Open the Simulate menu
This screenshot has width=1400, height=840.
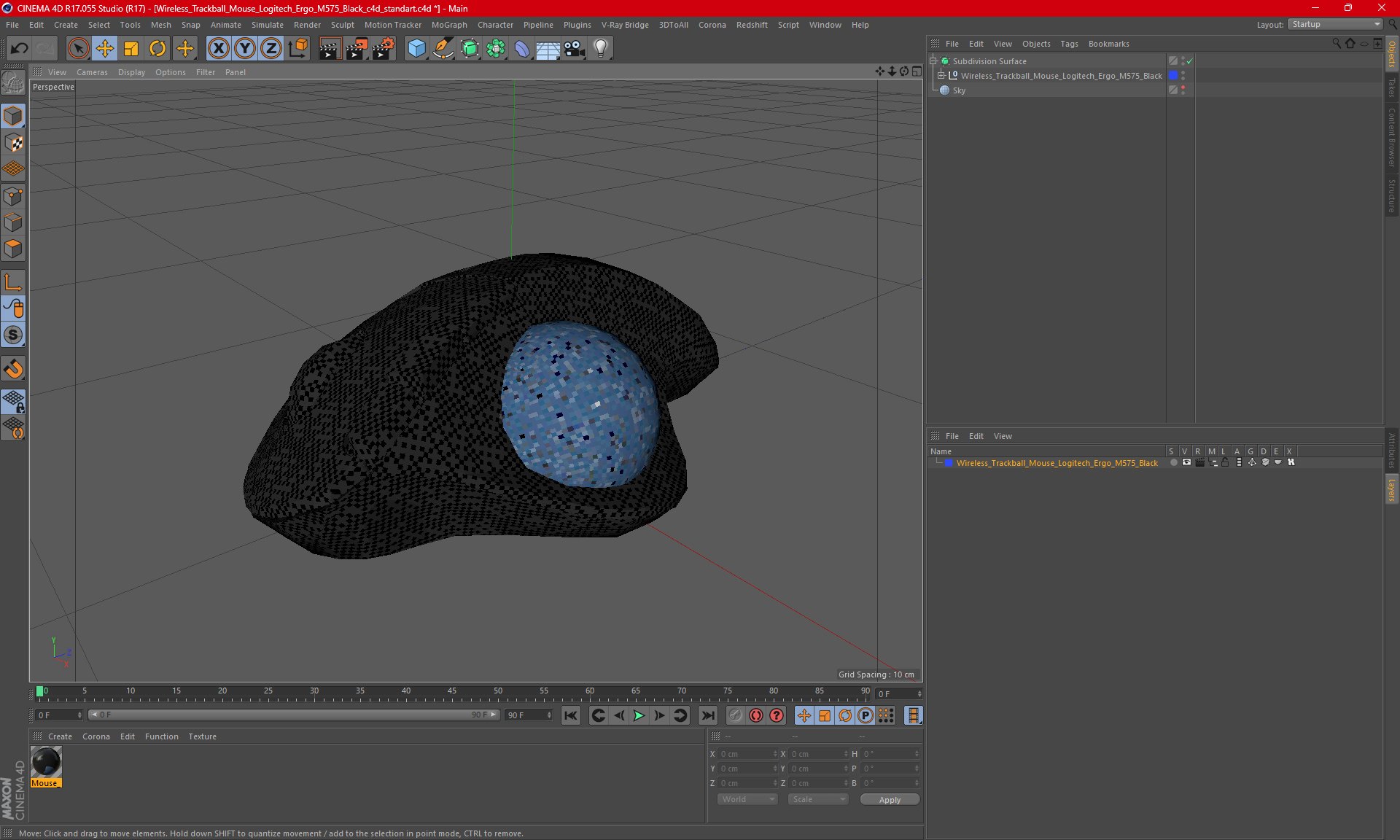point(268,25)
